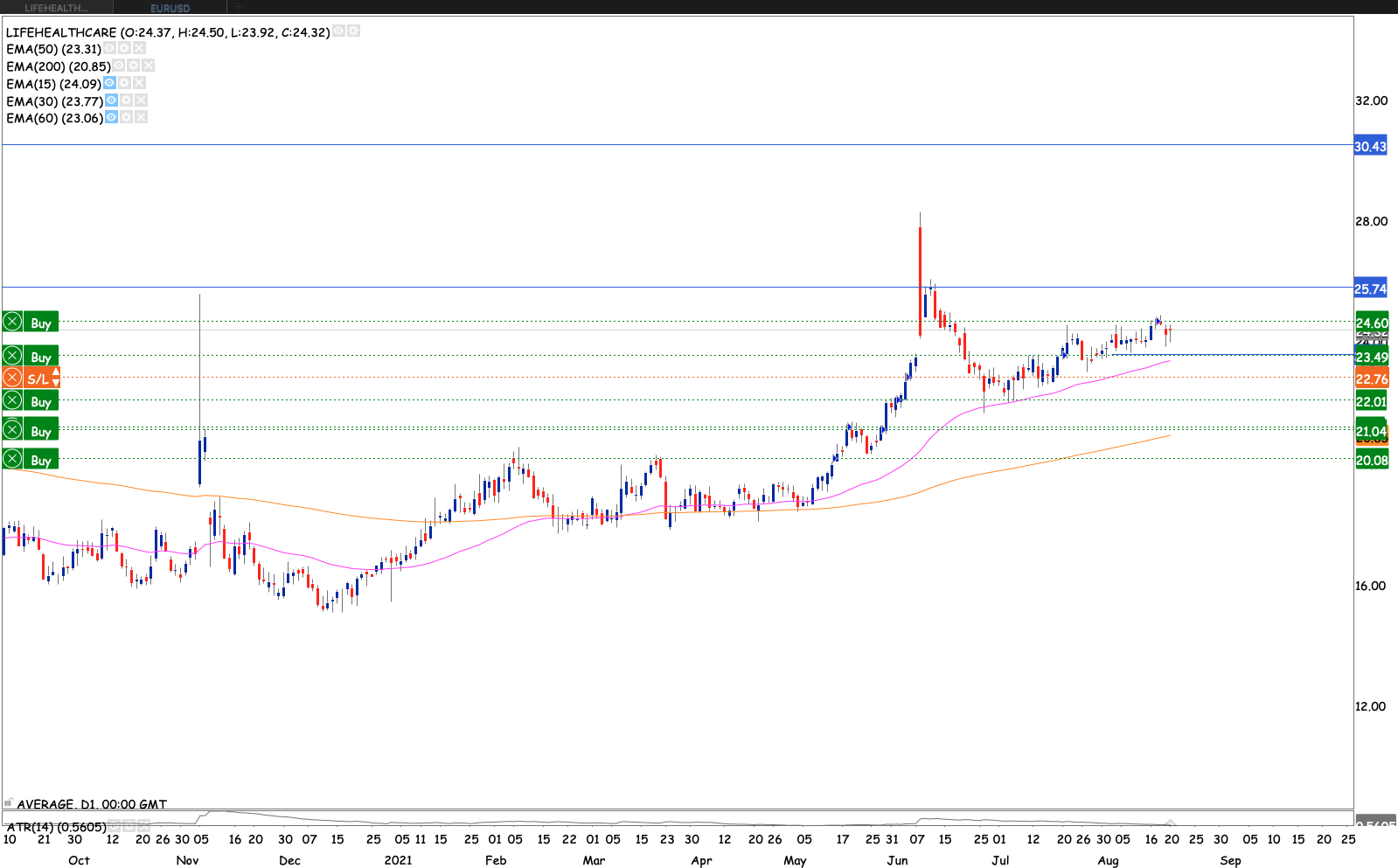Delete the EMA(60) indicator with its X icon
This screenshot has width=1398, height=868.
click(x=141, y=117)
